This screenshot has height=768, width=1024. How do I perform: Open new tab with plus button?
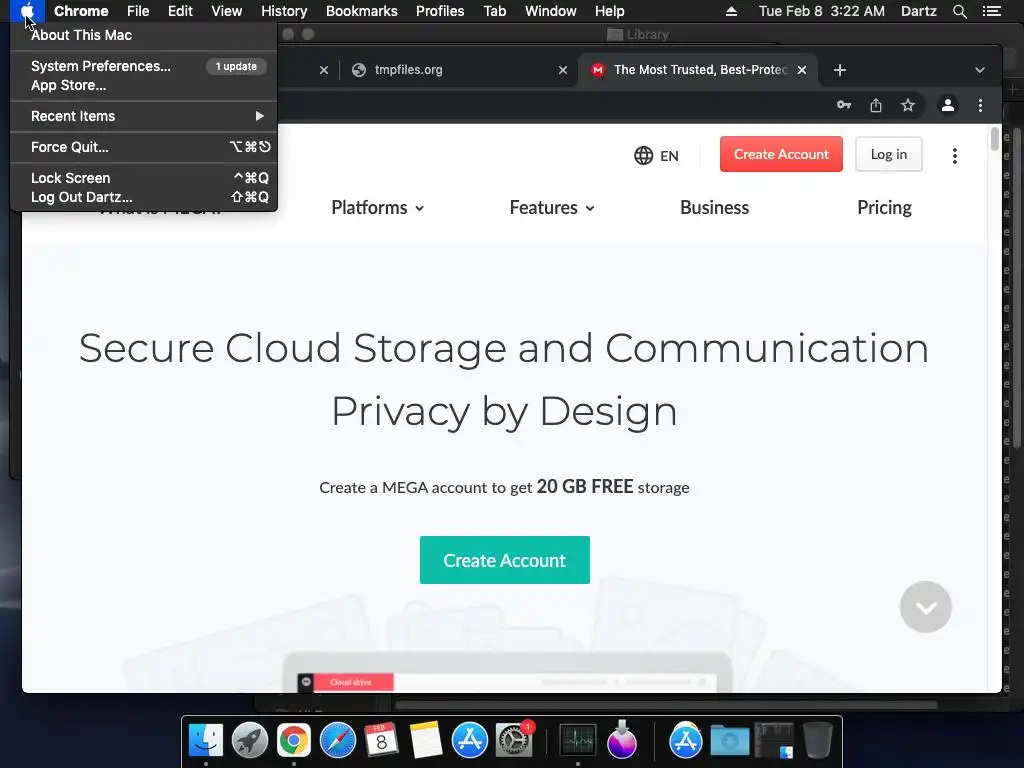[840, 70]
